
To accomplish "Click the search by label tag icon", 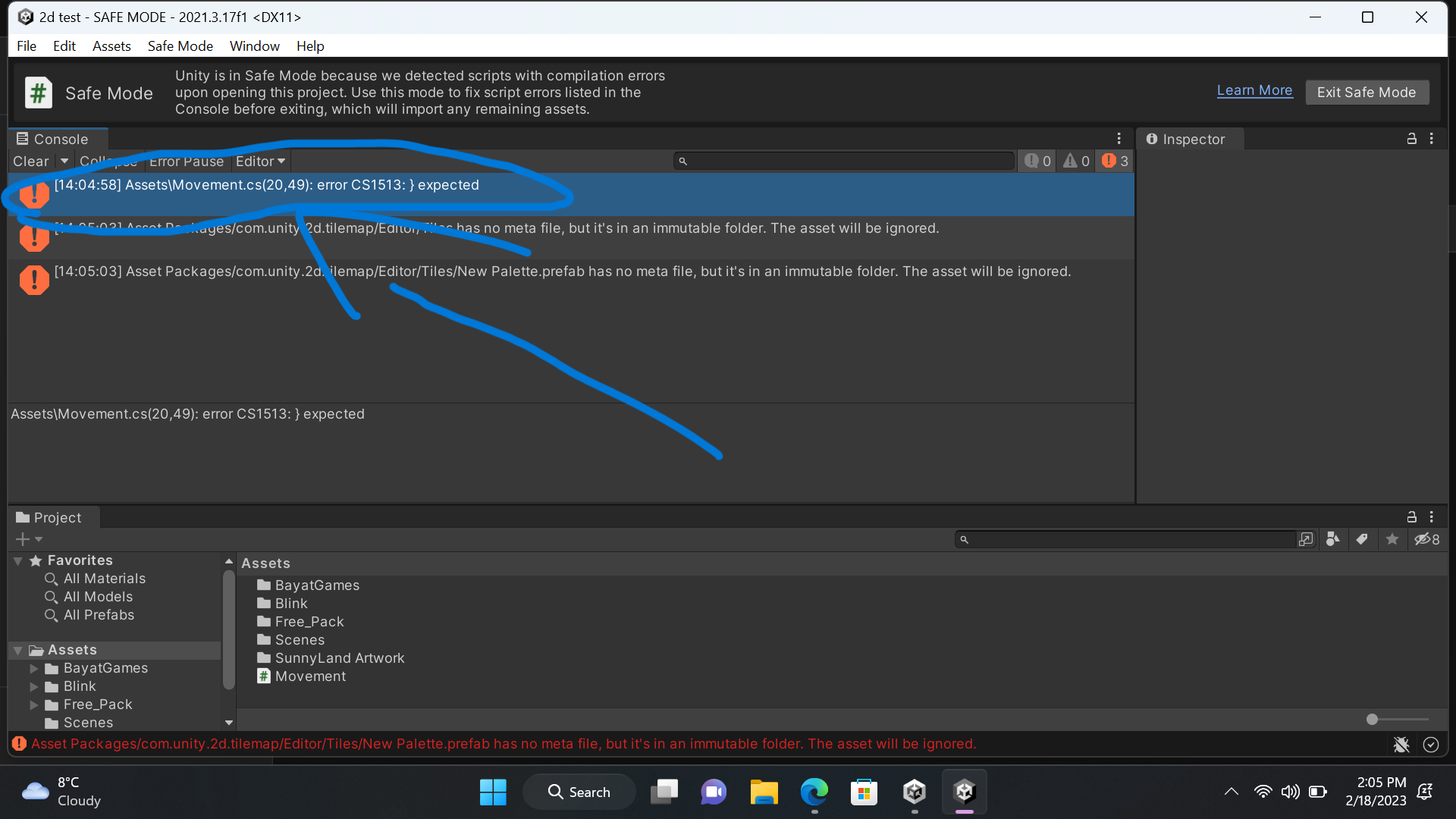I will coord(1362,539).
